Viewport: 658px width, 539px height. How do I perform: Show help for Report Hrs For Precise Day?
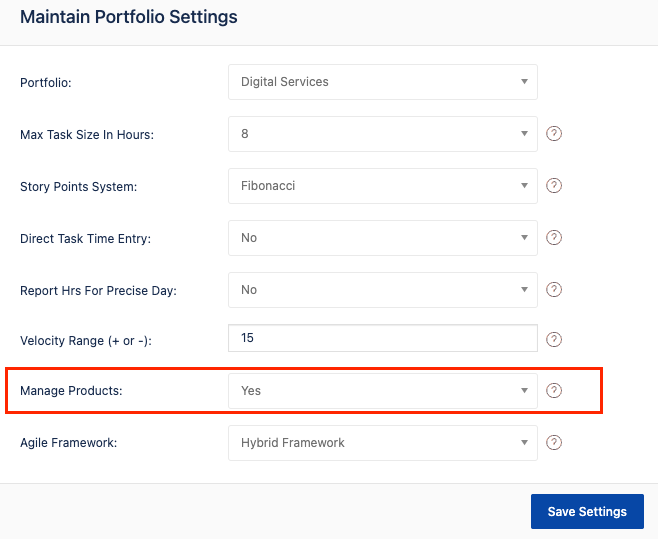tap(554, 290)
